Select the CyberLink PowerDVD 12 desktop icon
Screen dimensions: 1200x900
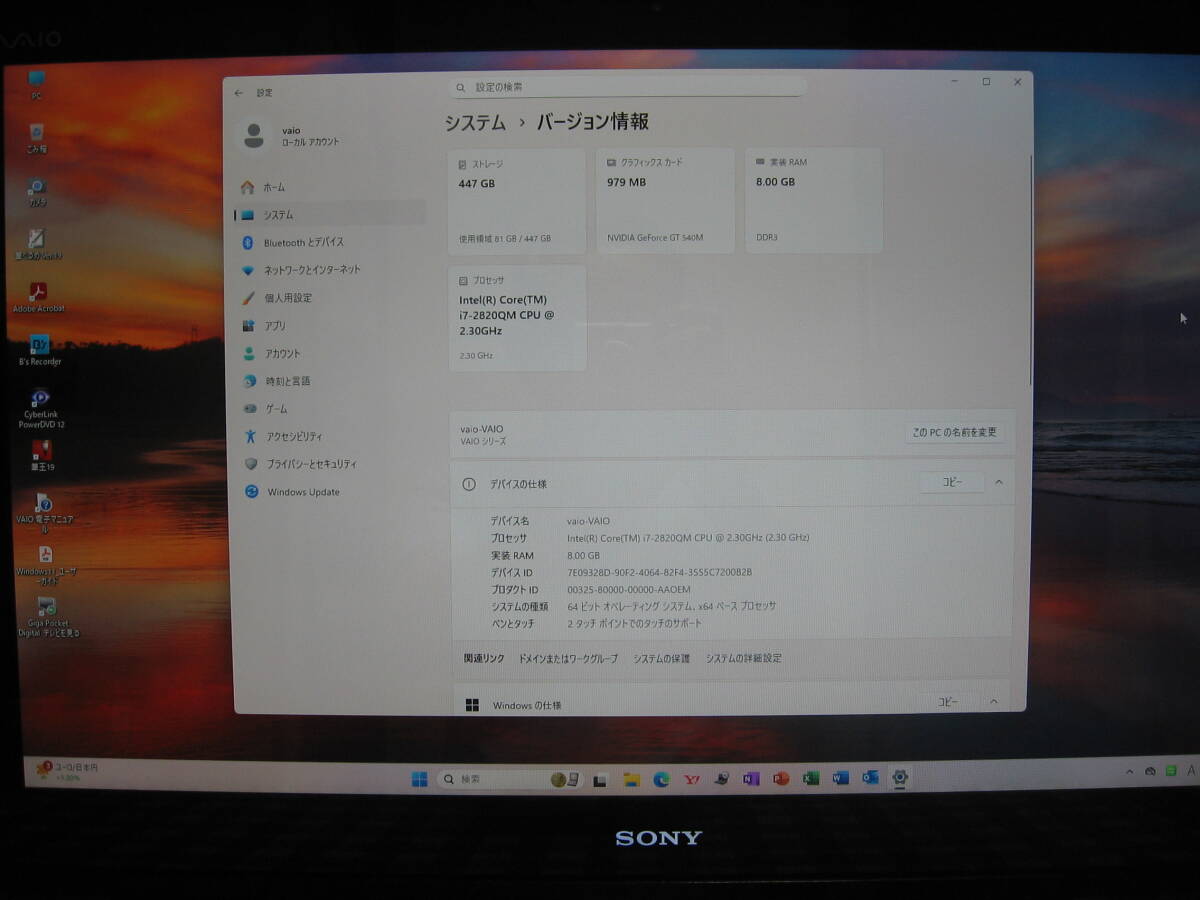pos(40,408)
